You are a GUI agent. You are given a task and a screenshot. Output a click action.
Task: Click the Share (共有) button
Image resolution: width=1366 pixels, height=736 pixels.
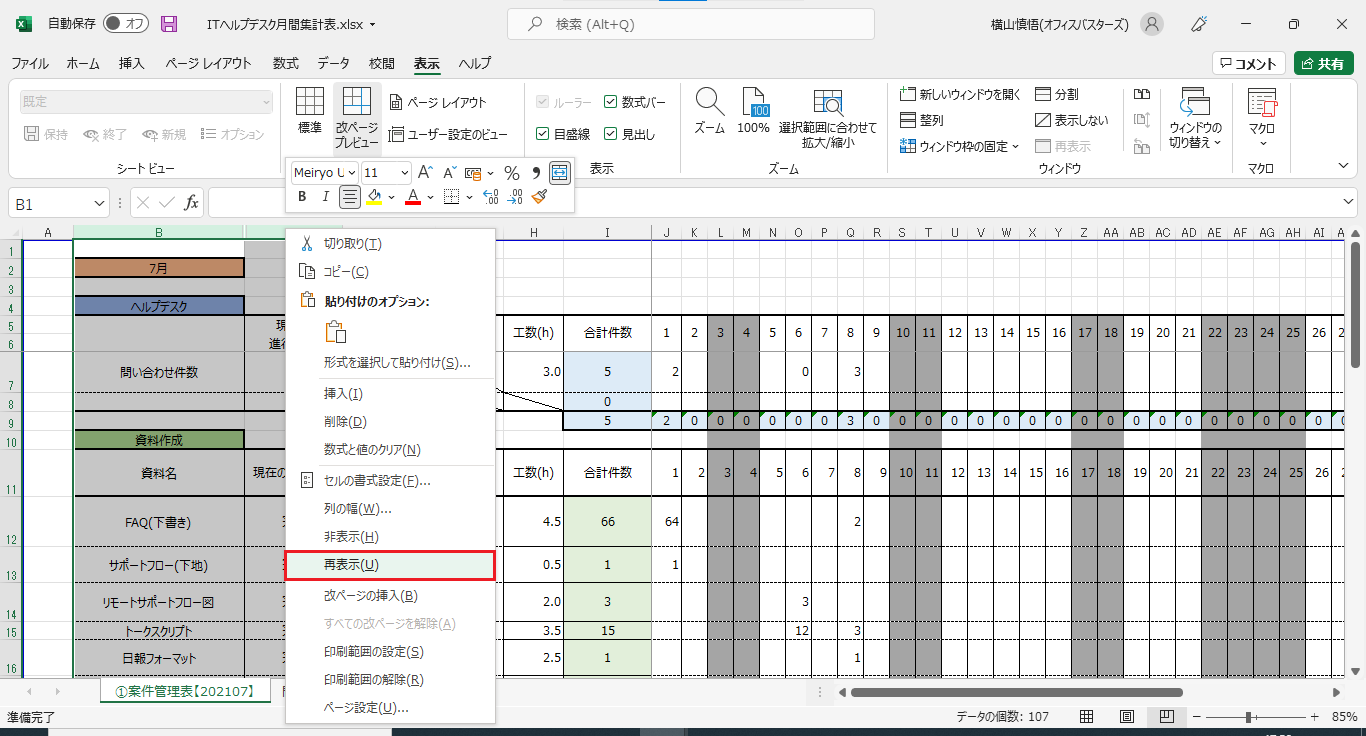click(1323, 63)
